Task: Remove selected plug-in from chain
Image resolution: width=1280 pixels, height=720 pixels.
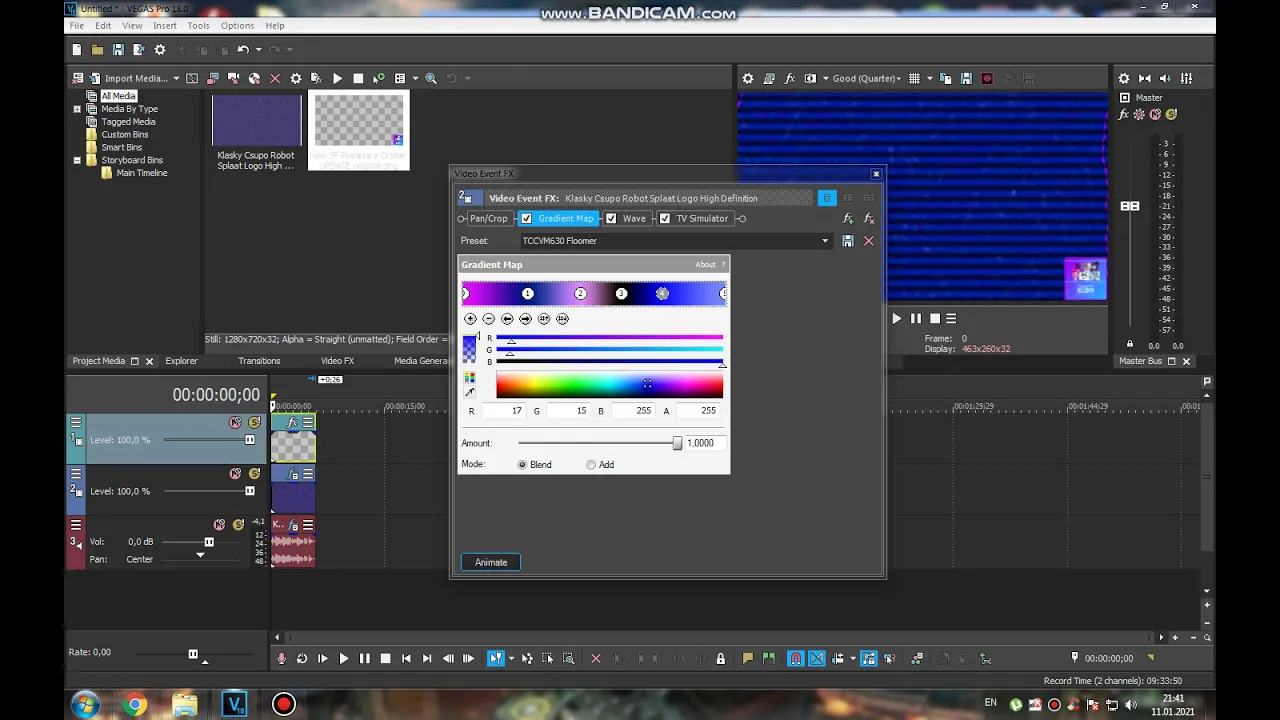Action: click(869, 219)
